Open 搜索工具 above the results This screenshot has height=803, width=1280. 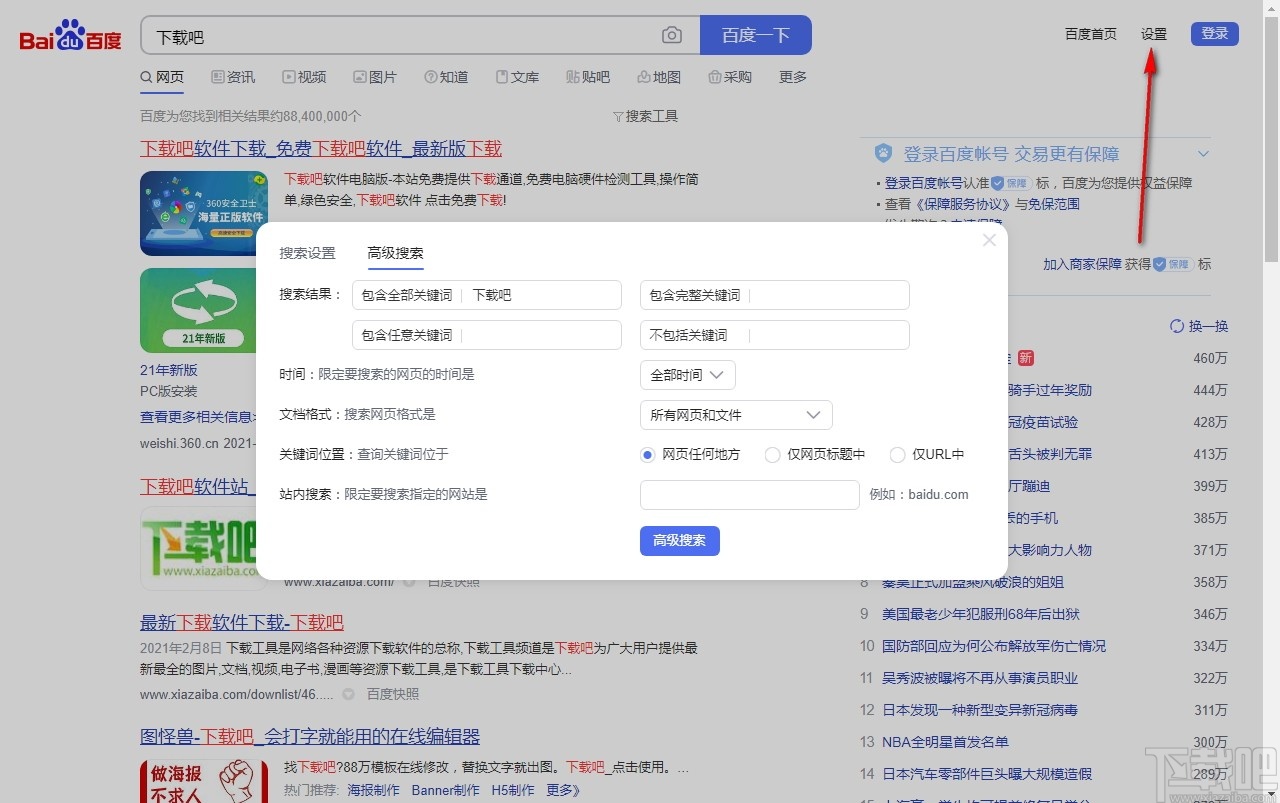(x=646, y=116)
